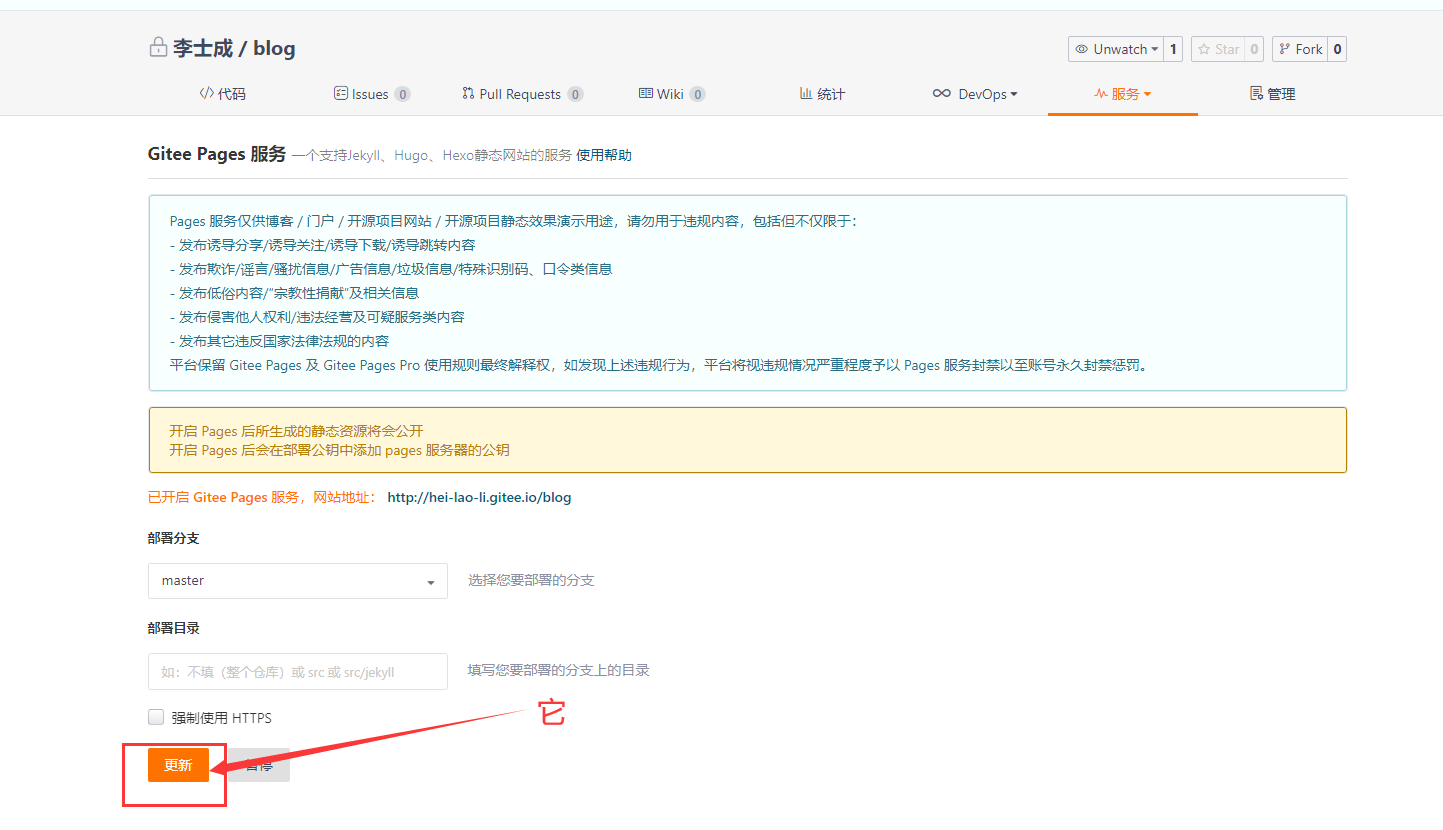Open the master branch dropdown
Viewport: 1443px width, 830px height.
tap(298, 580)
